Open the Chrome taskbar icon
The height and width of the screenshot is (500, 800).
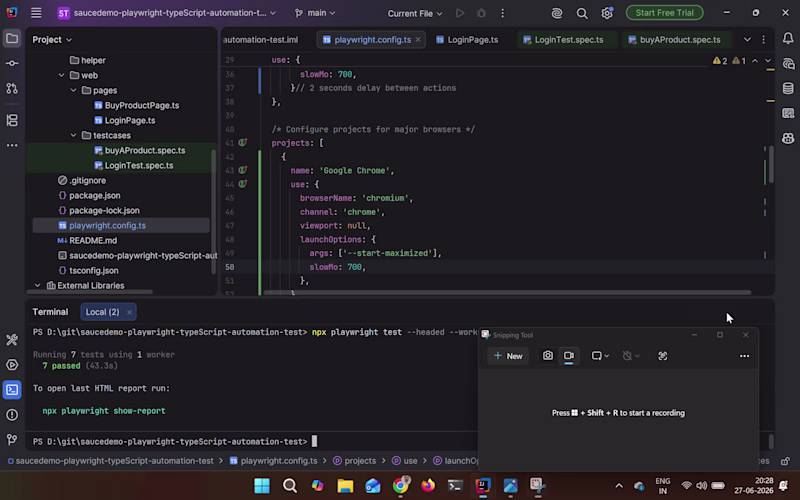click(401, 485)
